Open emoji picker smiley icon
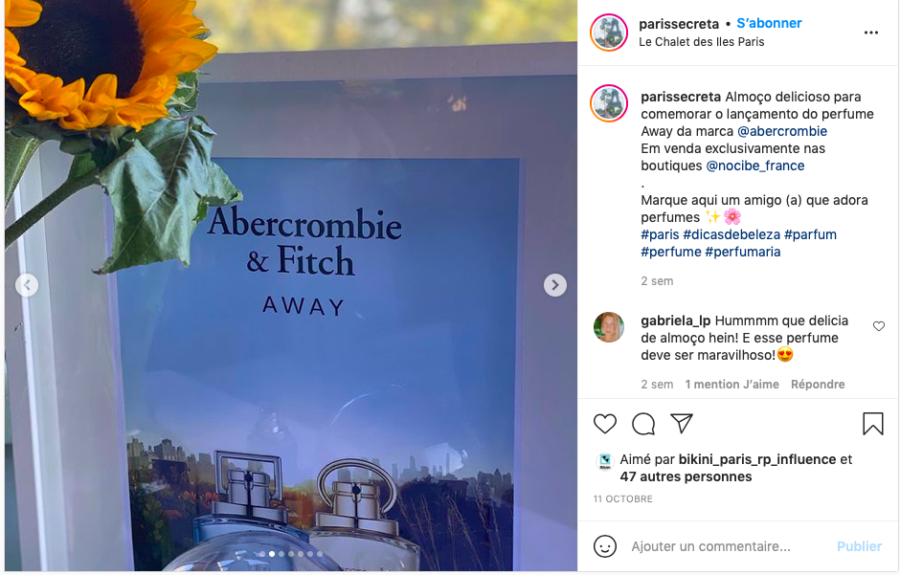The width and height of the screenshot is (900, 575). point(605,546)
